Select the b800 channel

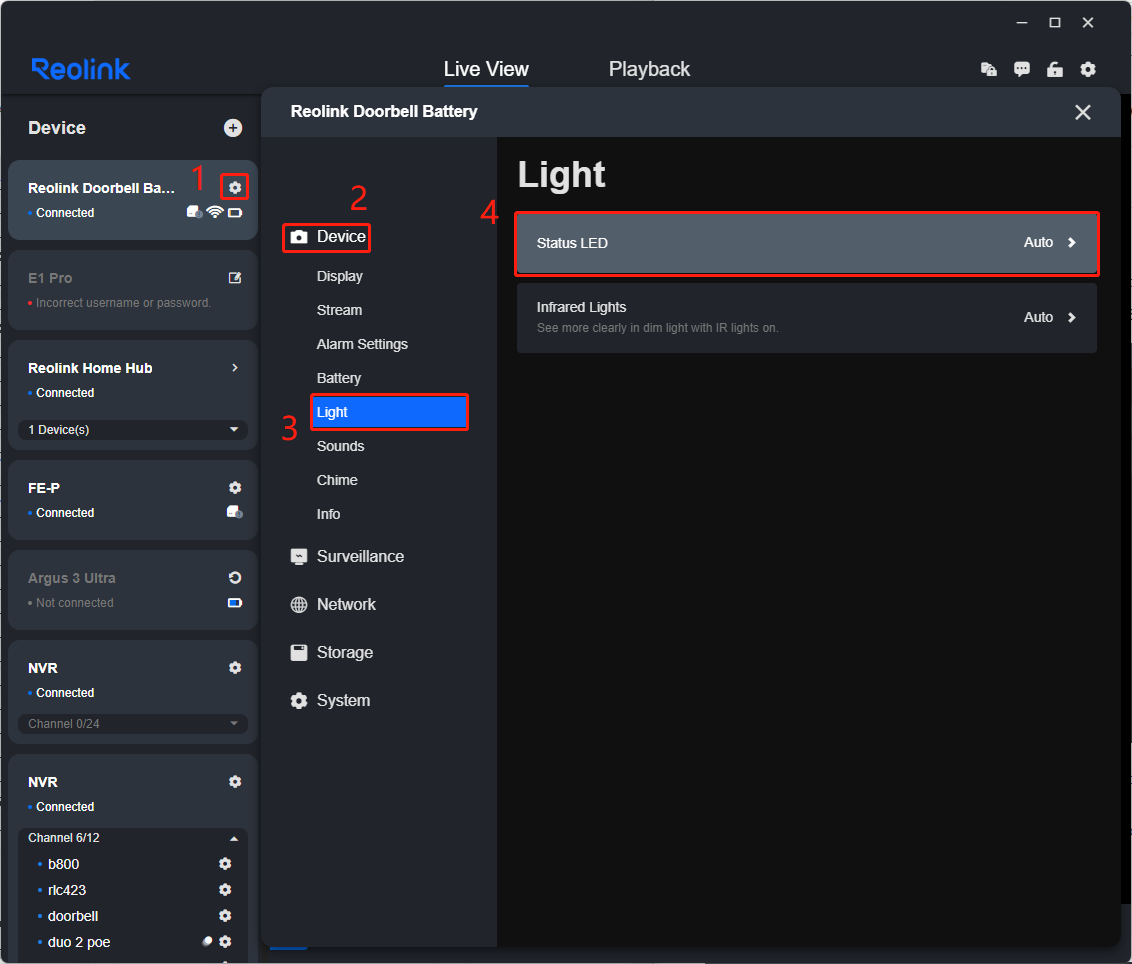click(x=64, y=864)
